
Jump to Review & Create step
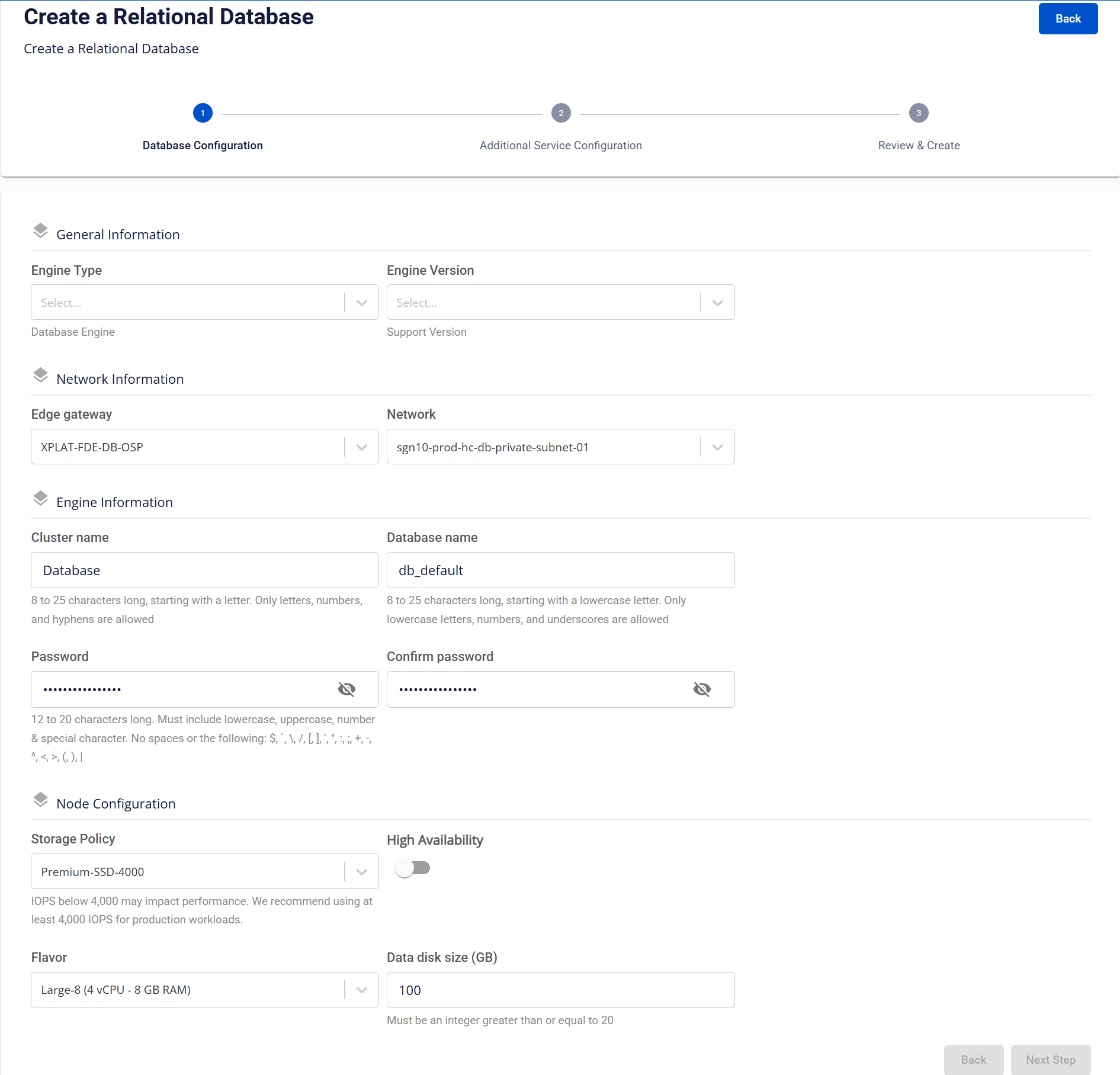(x=919, y=146)
